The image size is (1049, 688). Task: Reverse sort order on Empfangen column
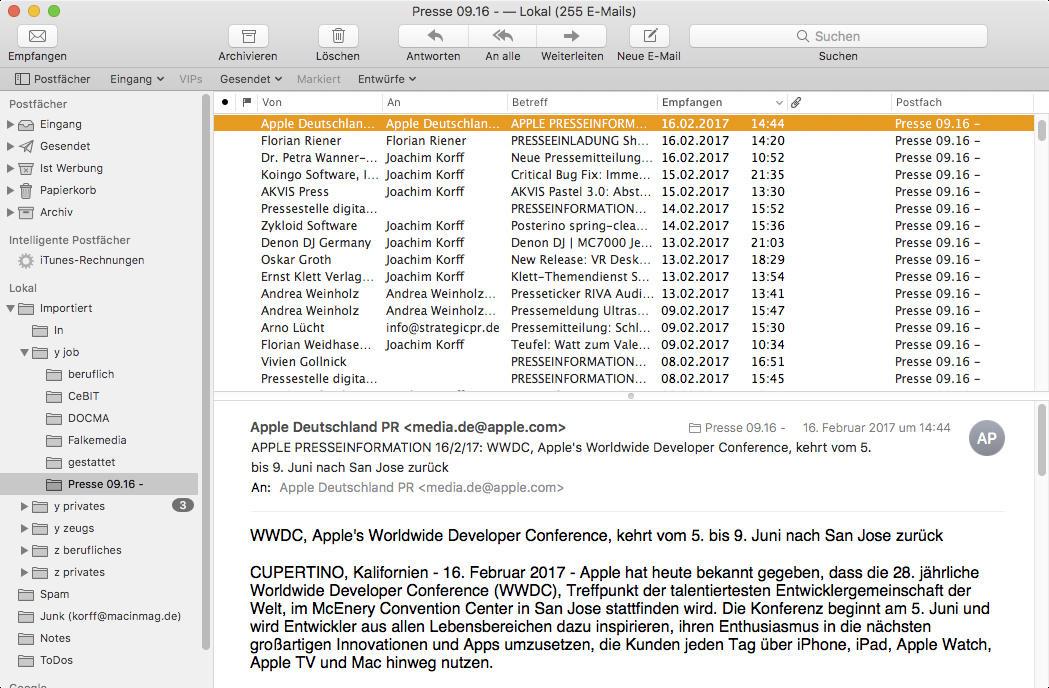(721, 102)
